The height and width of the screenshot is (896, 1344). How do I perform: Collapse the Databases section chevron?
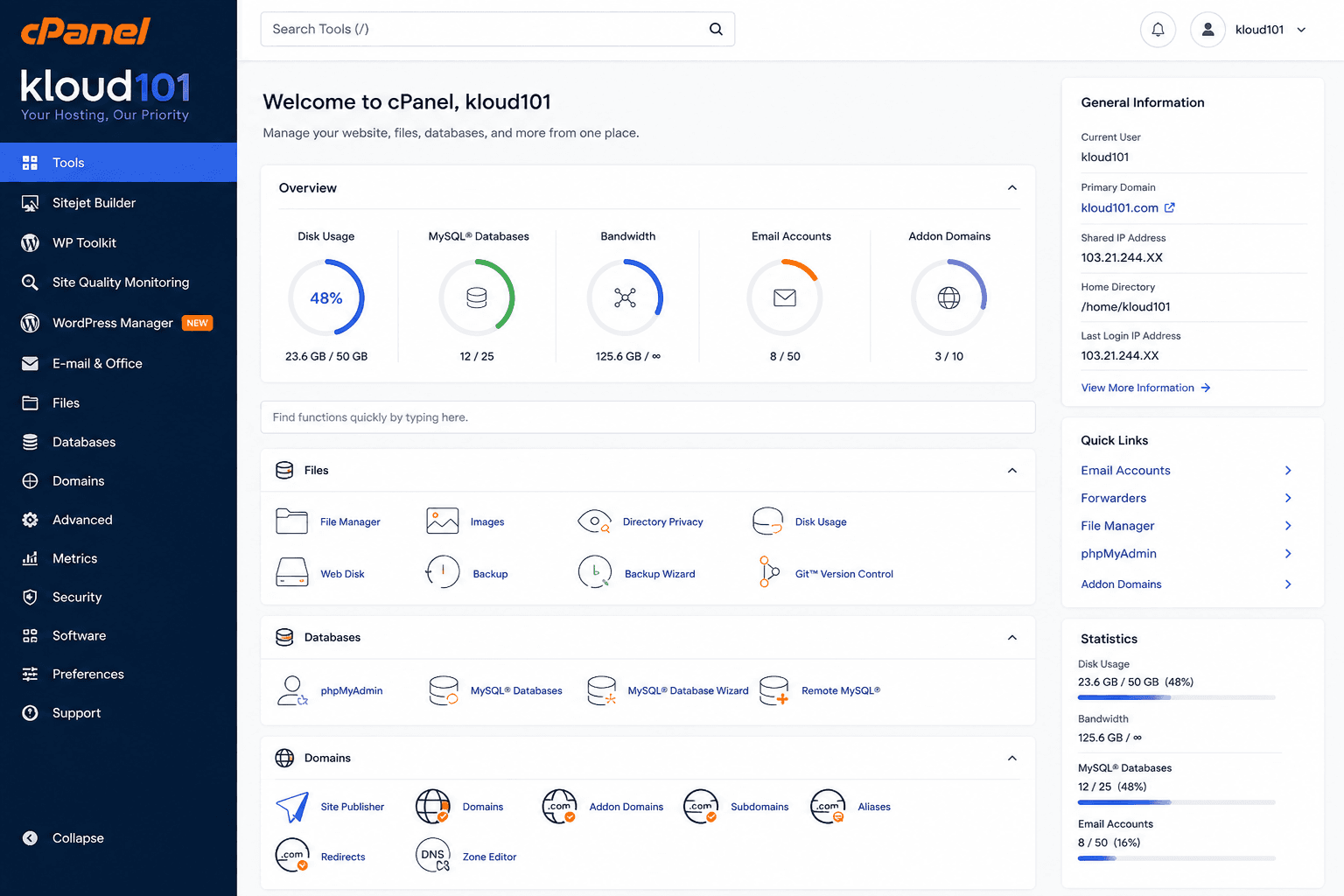pos(1012,638)
